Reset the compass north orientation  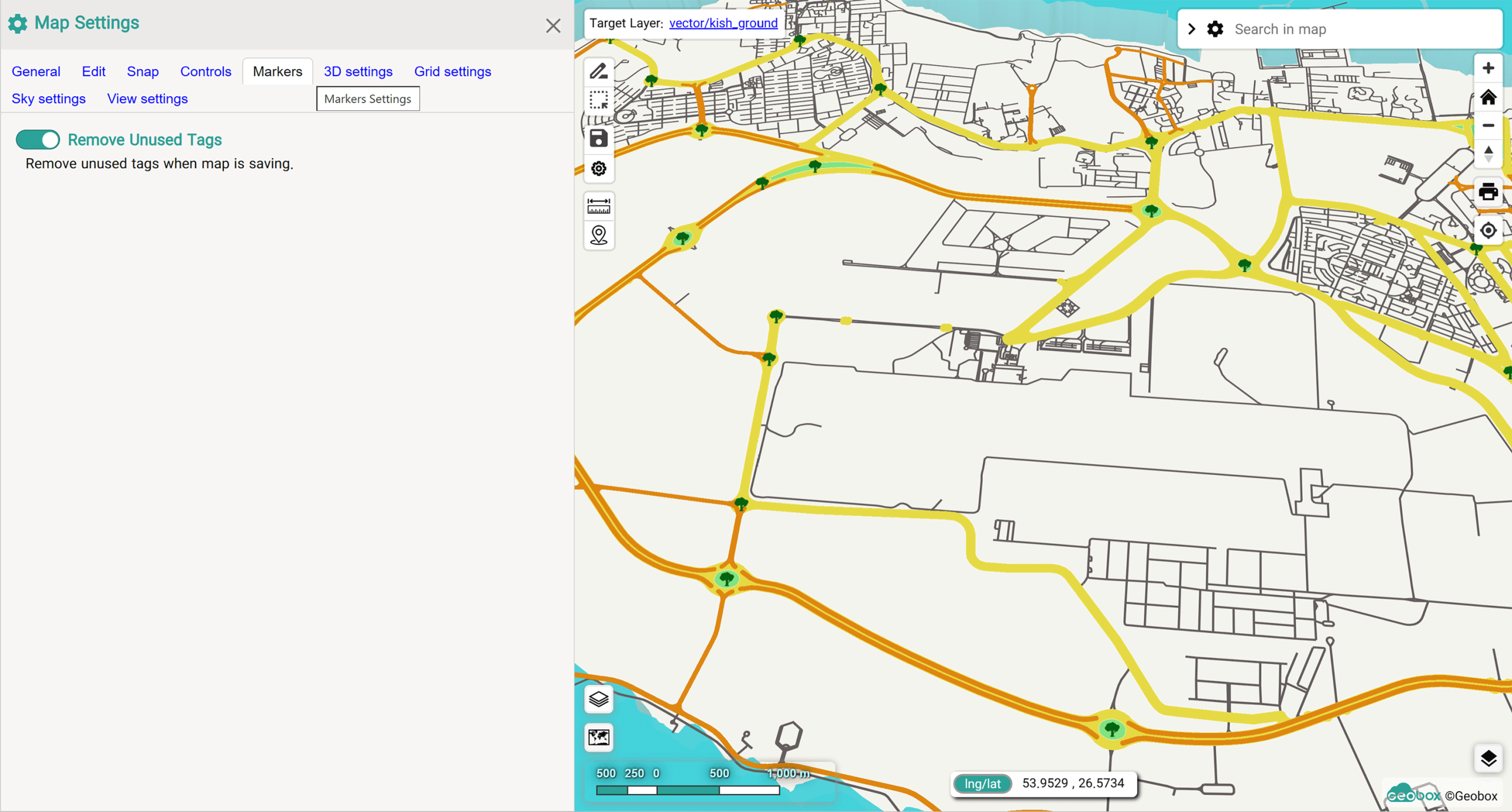coord(1488,154)
